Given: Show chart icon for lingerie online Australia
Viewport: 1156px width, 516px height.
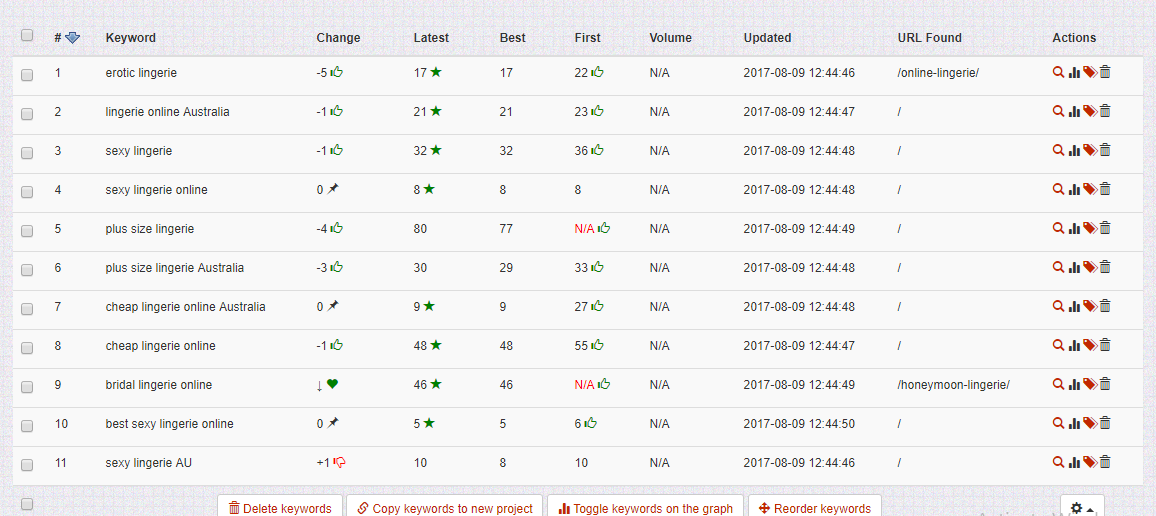Looking at the screenshot, I should (x=1074, y=111).
